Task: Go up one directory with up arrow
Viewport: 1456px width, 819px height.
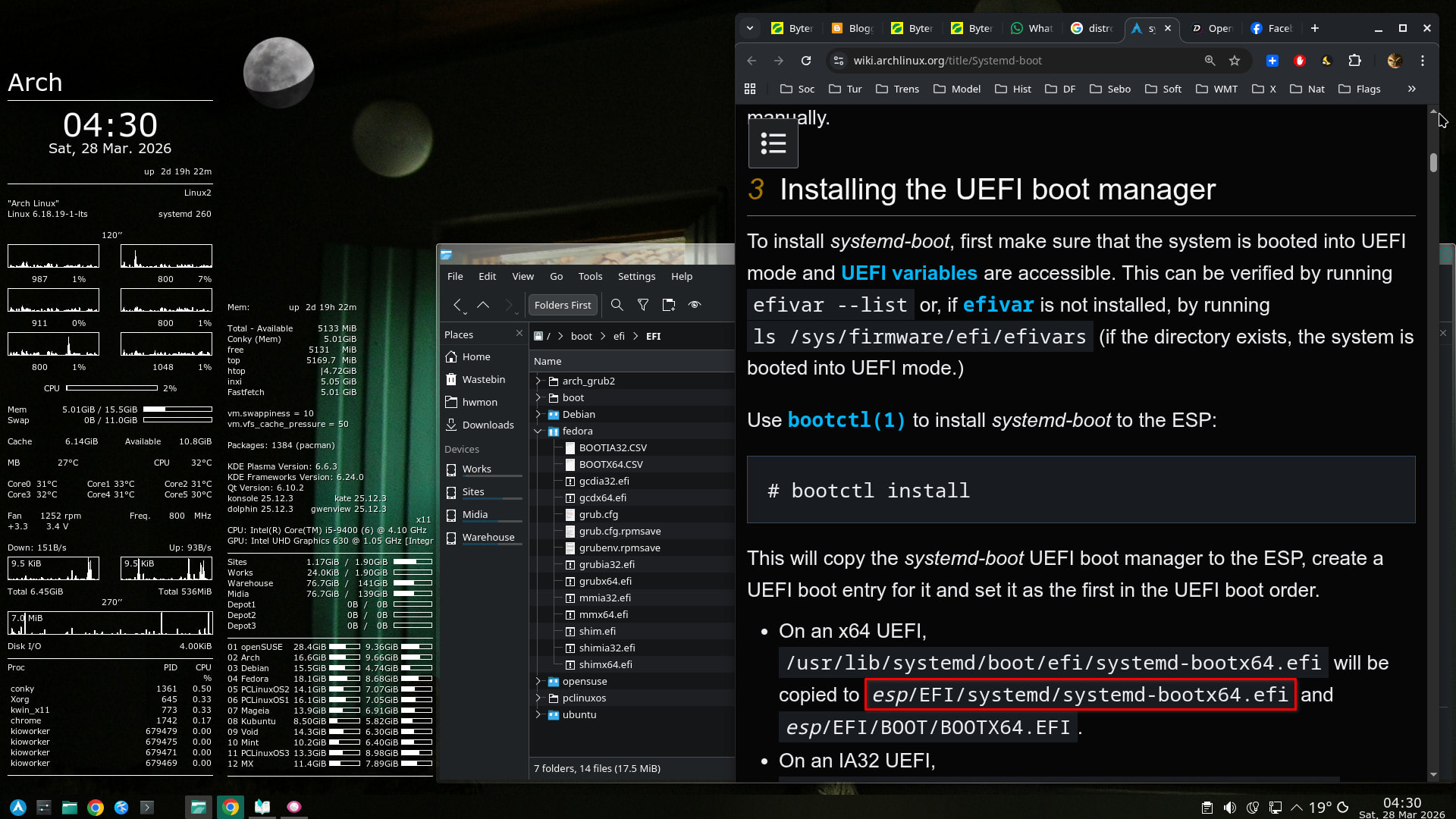Action: 483,305
